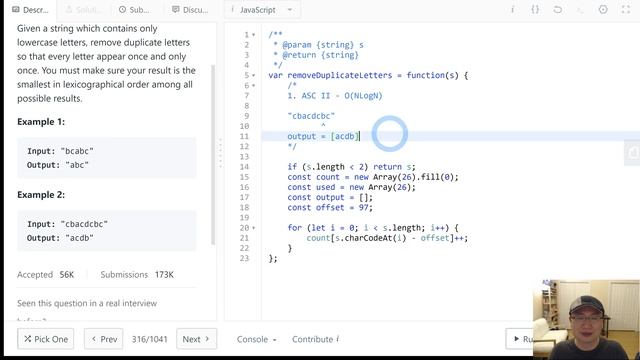Collapse the for loop fold on line 20
The image size is (640, 360).
253,228
